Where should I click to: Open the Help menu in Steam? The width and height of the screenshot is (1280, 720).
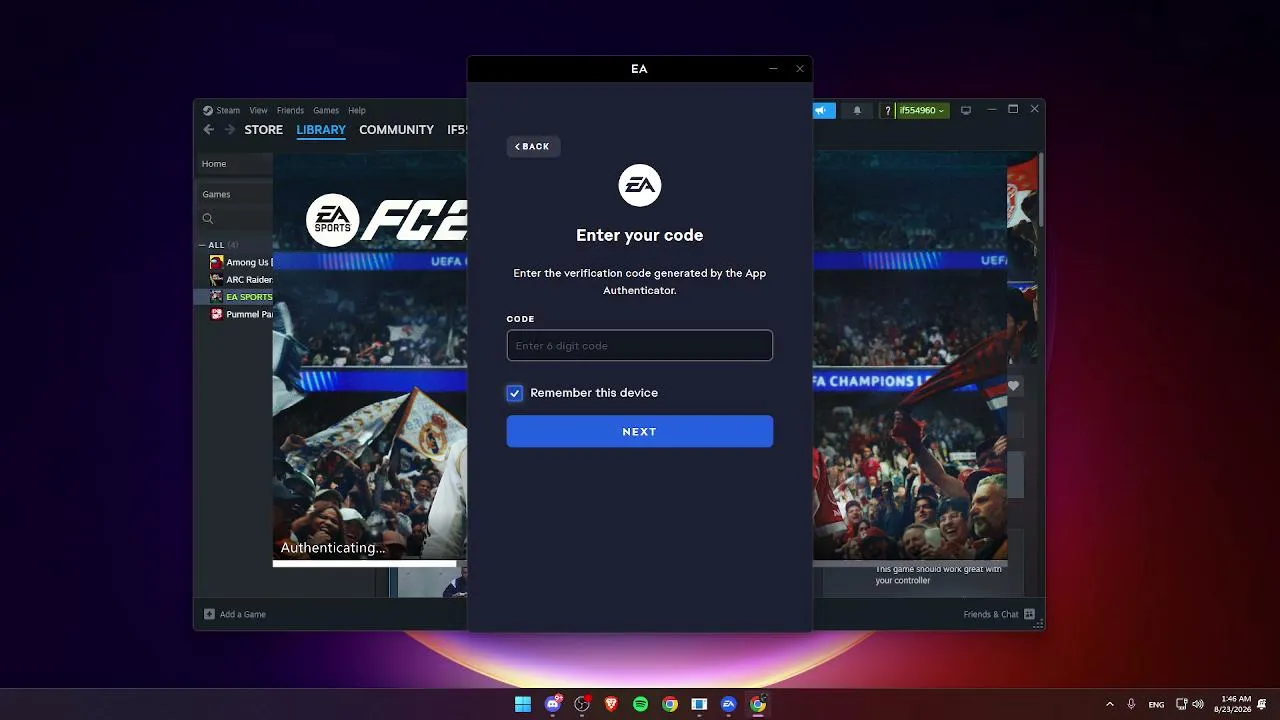click(357, 110)
